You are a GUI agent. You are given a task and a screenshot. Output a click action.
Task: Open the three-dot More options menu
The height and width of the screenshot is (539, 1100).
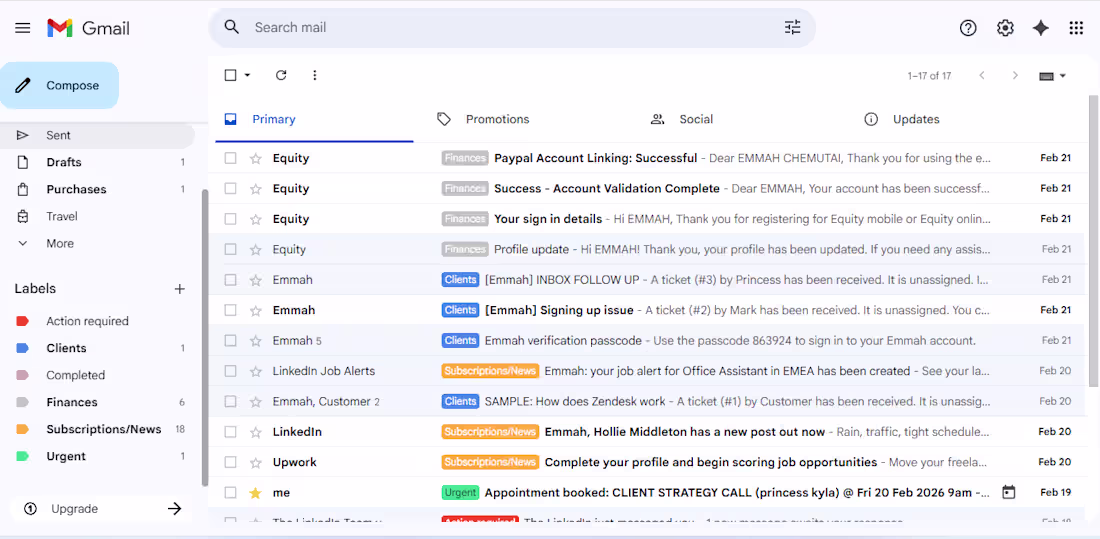click(315, 75)
